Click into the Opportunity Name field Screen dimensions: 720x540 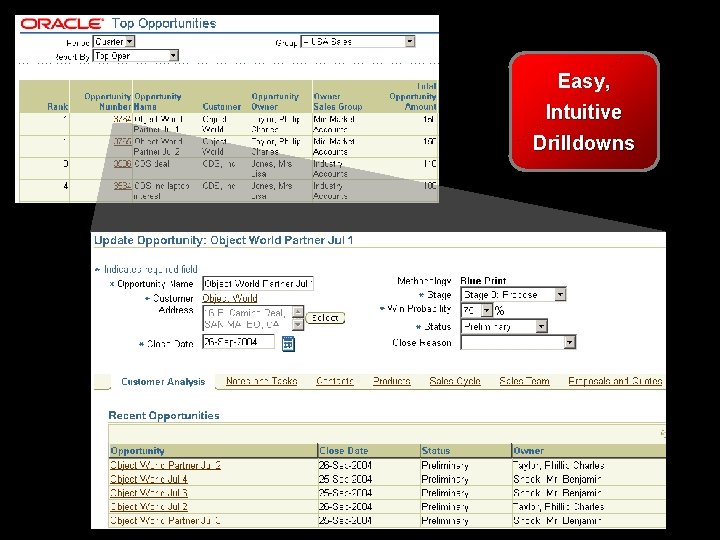point(258,283)
